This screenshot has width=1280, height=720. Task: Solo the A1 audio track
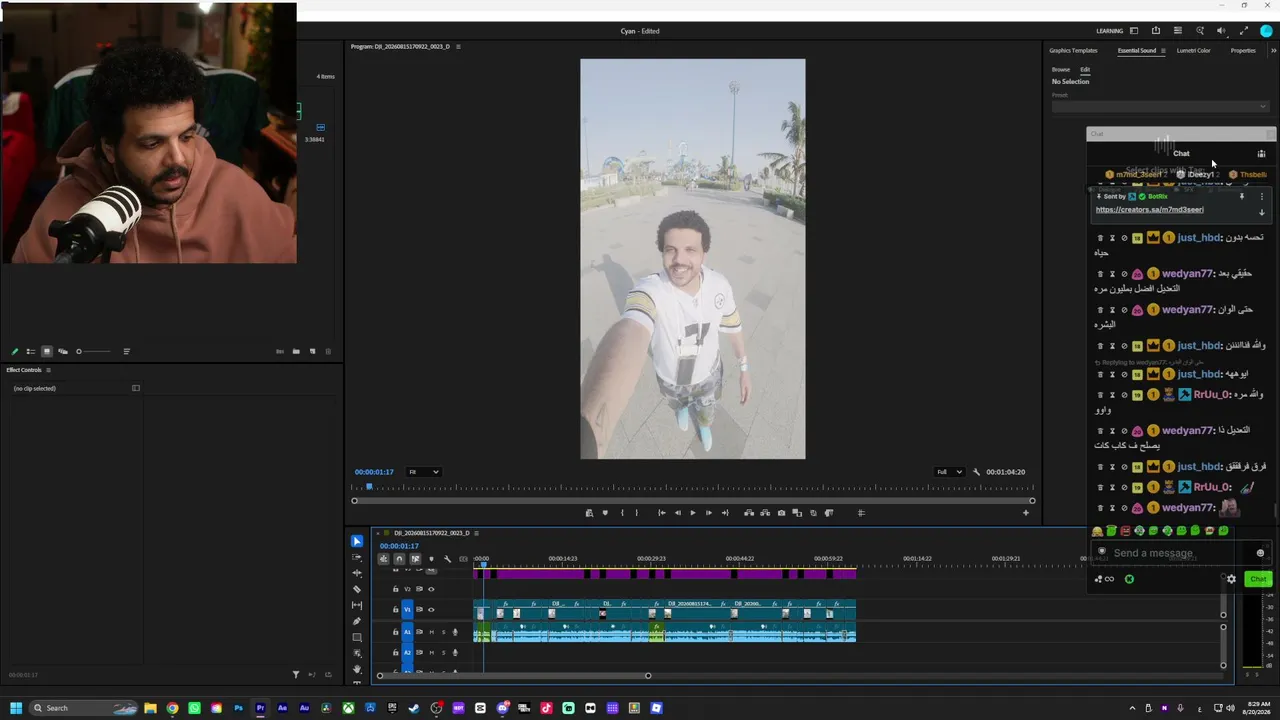tap(443, 632)
